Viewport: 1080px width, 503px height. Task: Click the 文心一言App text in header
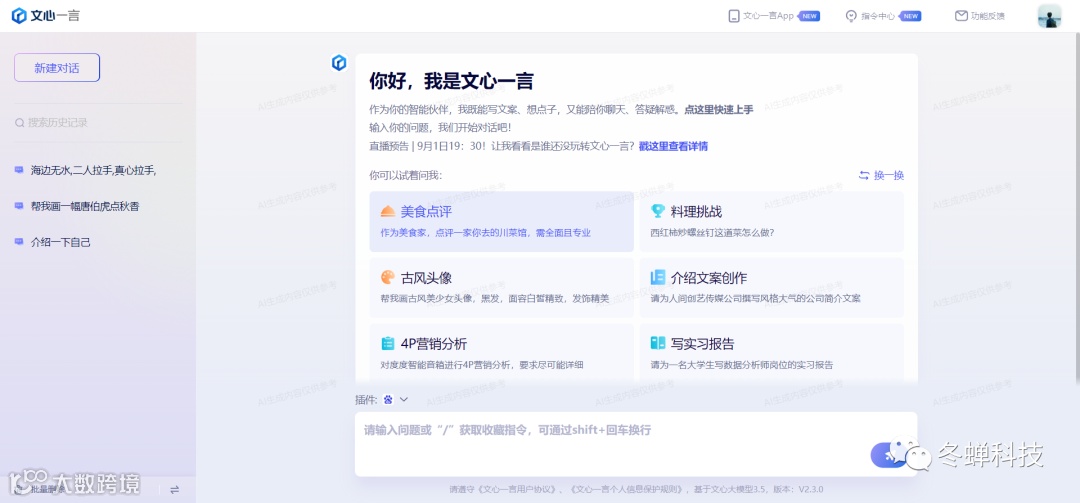coord(768,16)
